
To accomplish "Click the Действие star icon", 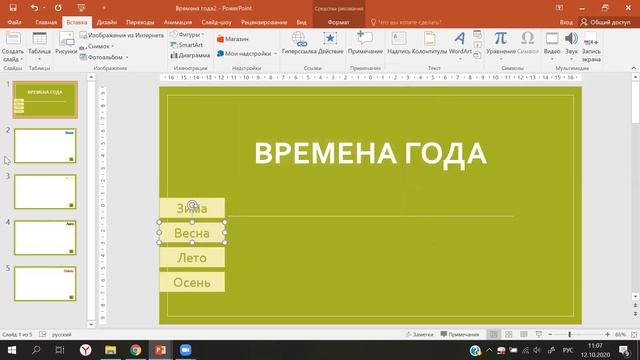I will [330, 38].
